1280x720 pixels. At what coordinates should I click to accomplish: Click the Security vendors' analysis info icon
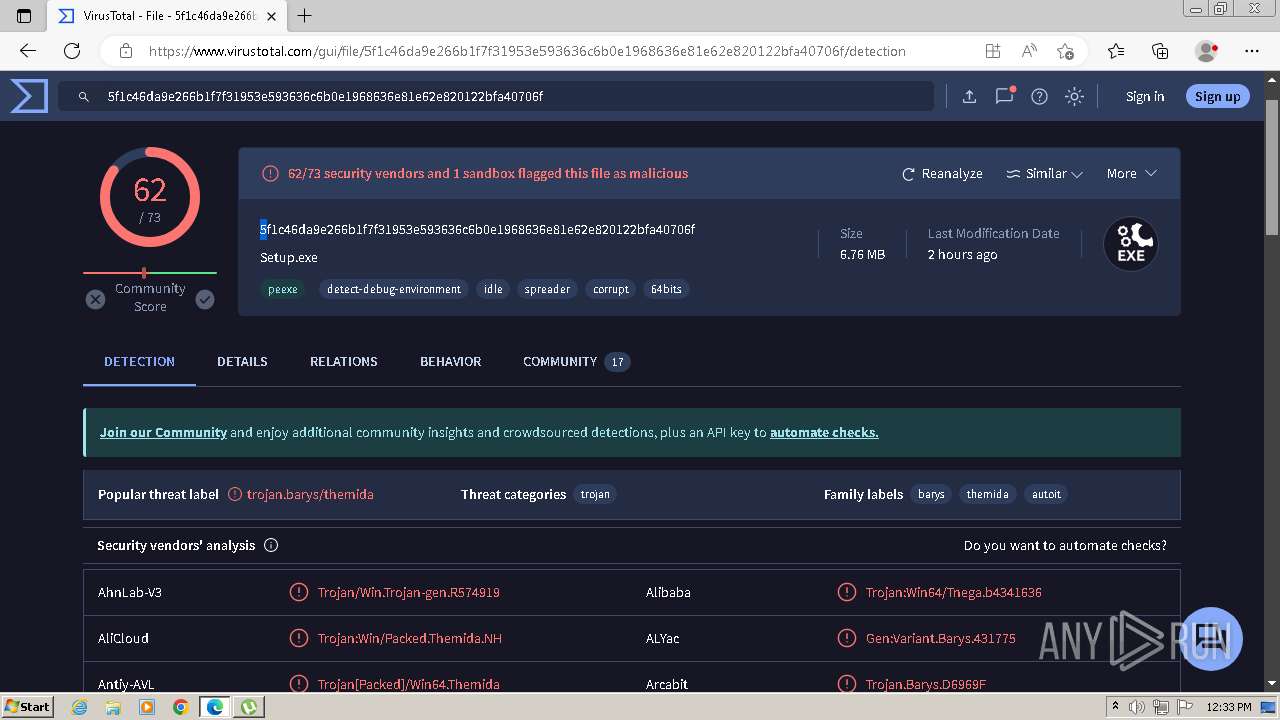coord(271,545)
